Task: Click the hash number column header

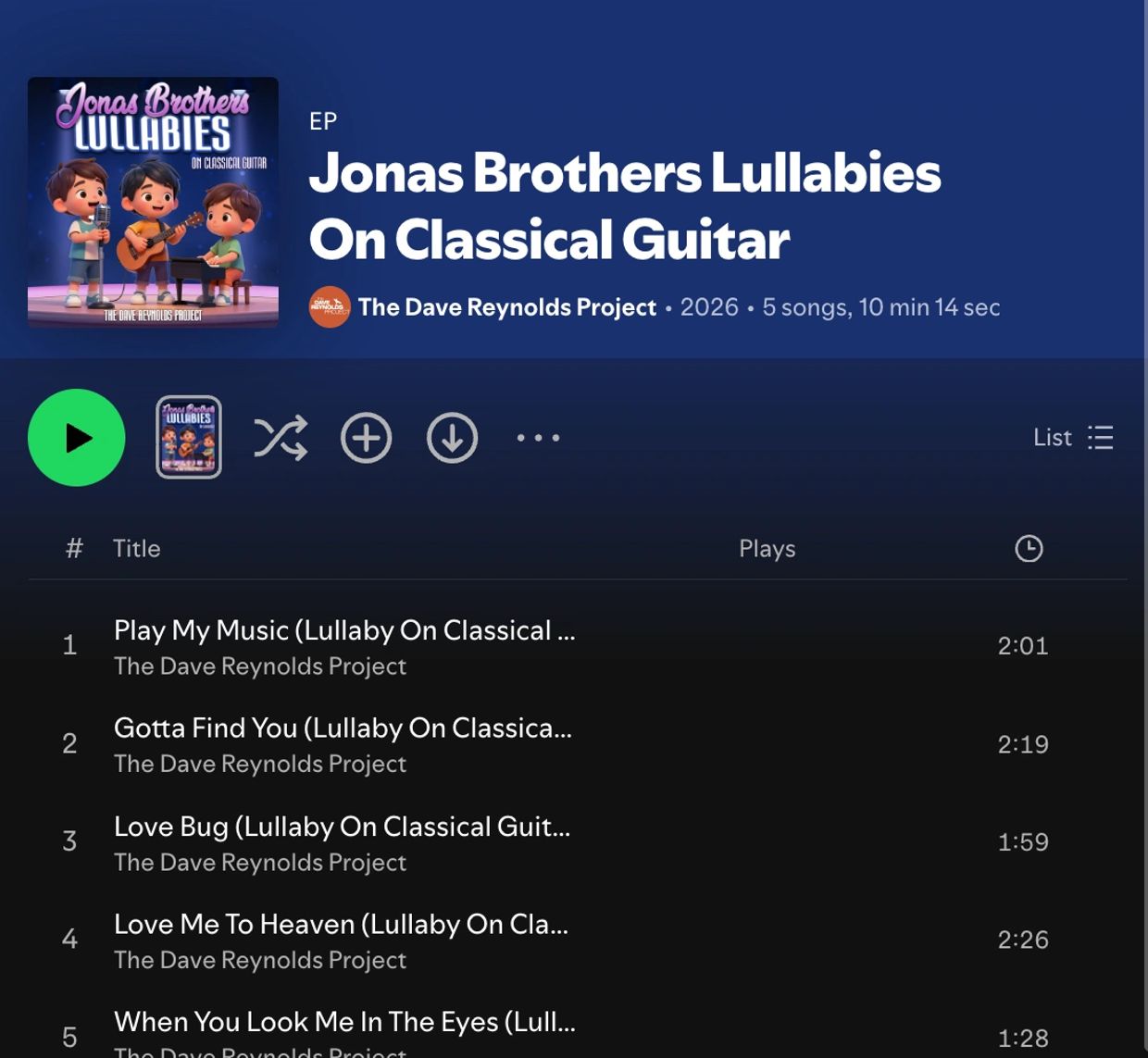Action: (x=74, y=549)
